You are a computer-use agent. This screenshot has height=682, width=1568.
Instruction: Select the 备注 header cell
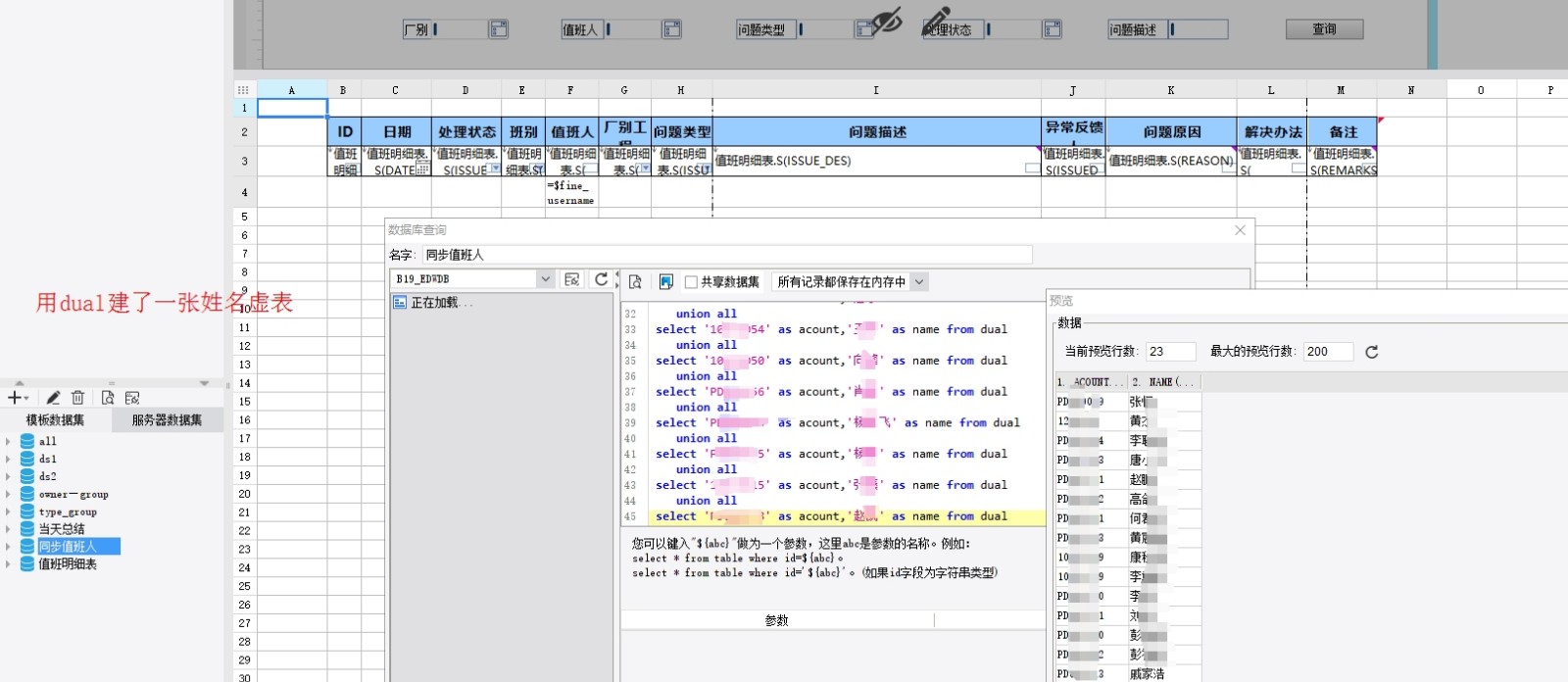[x=1343, y=131]
